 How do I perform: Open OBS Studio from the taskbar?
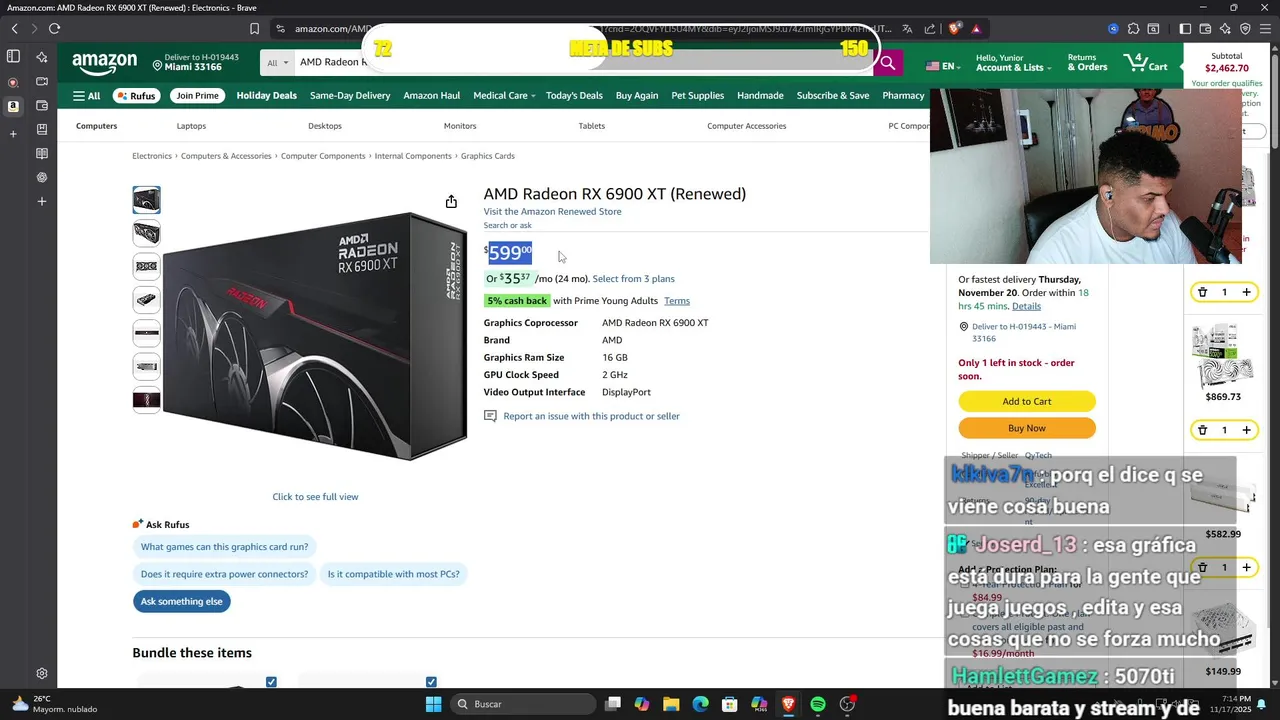pos(848,704)
